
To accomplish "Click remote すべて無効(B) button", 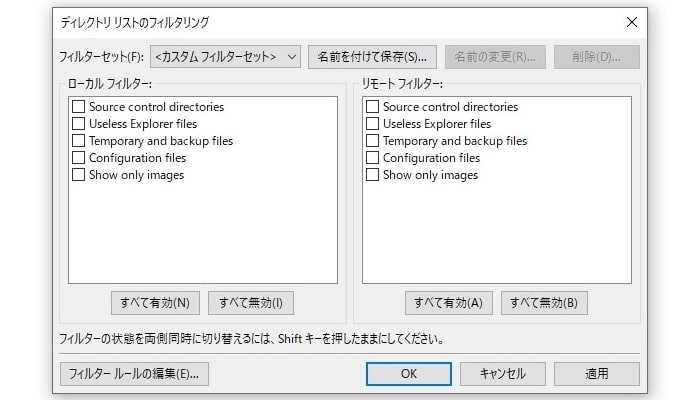I will tap(544, 302).
